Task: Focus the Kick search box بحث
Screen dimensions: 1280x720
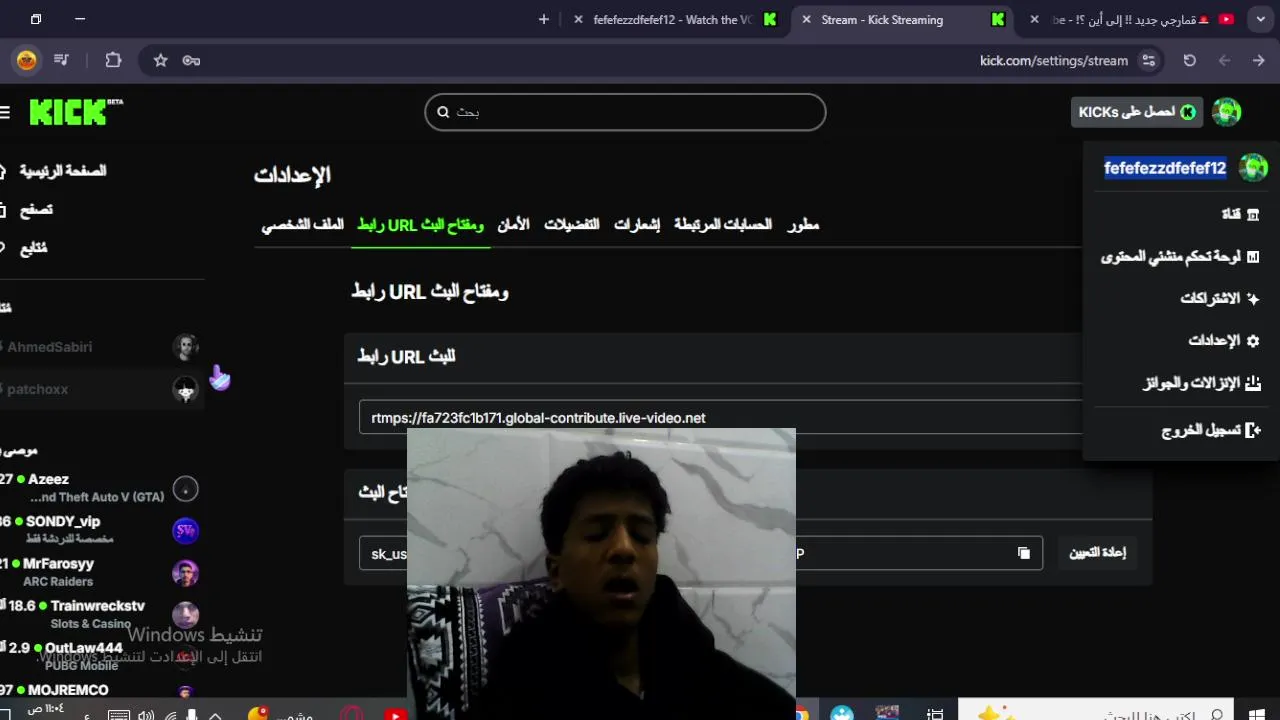Action: pyautogui.click(x=625, y=112)
